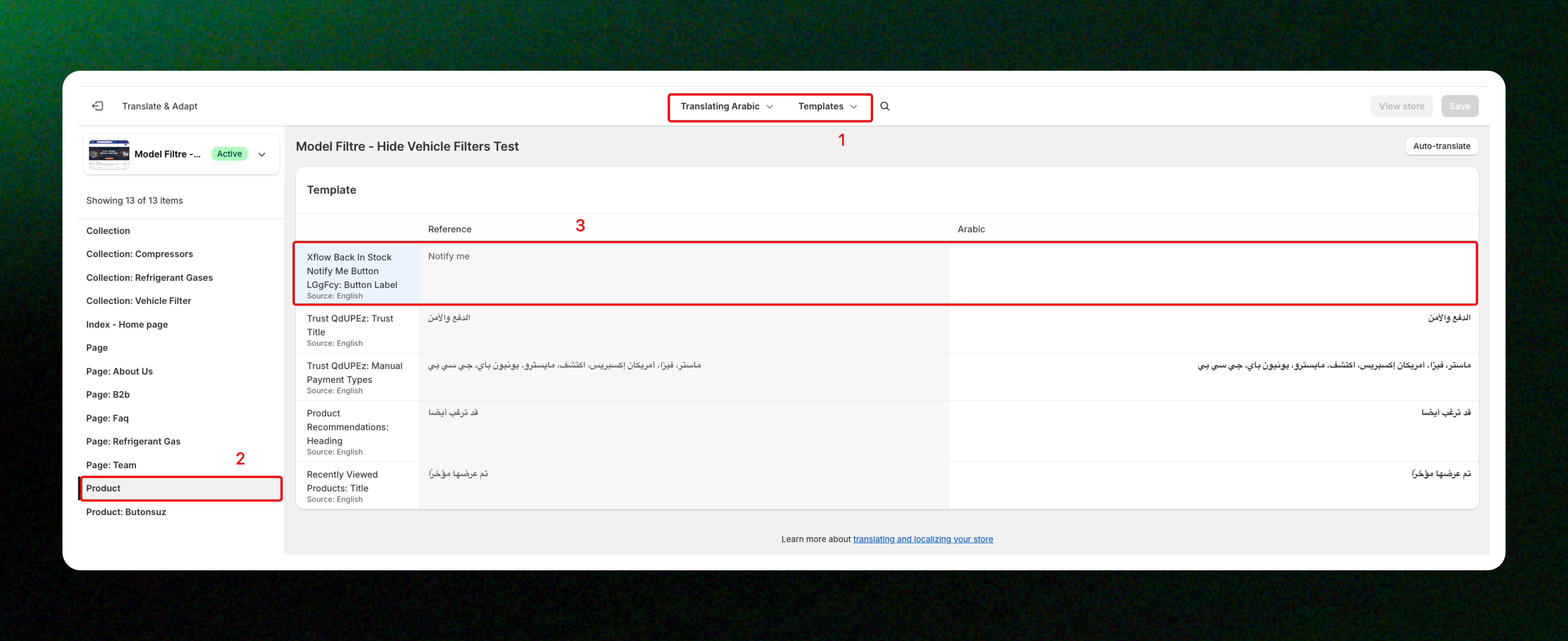Click the Notify me reference text
Screen dimensions: 1568x641
pos(449,256)
